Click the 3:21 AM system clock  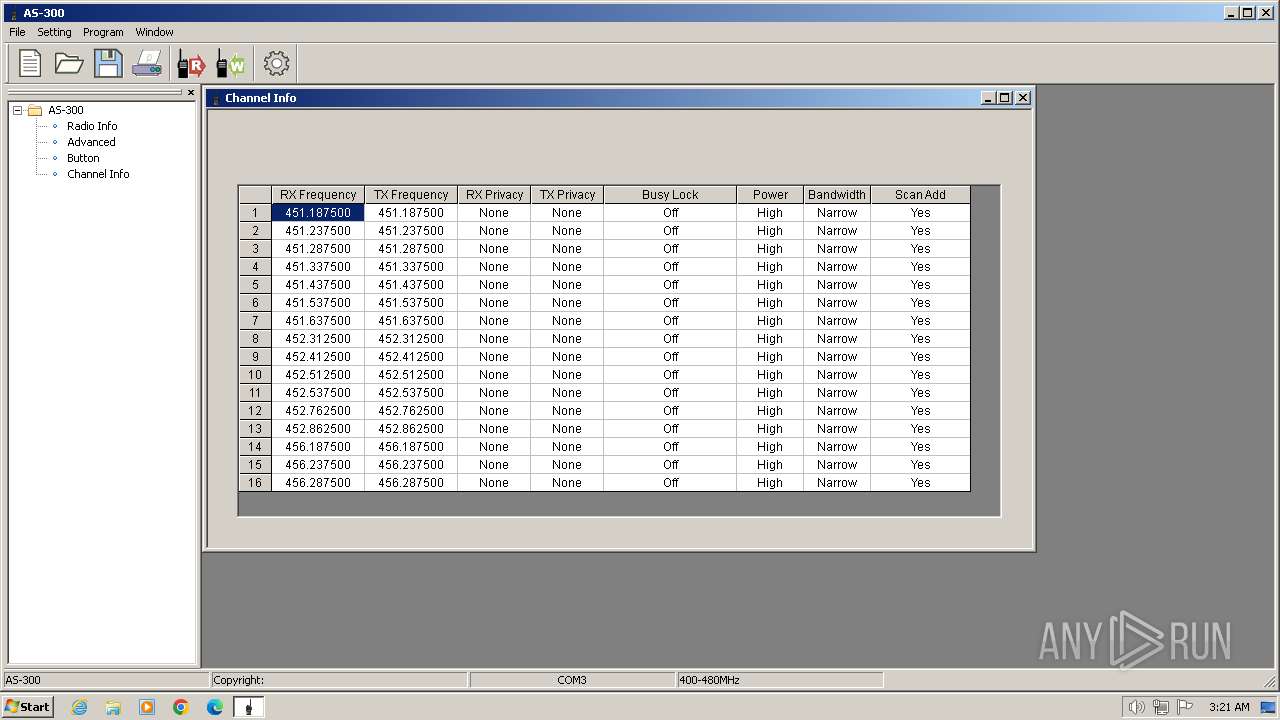pos(1229,707)
